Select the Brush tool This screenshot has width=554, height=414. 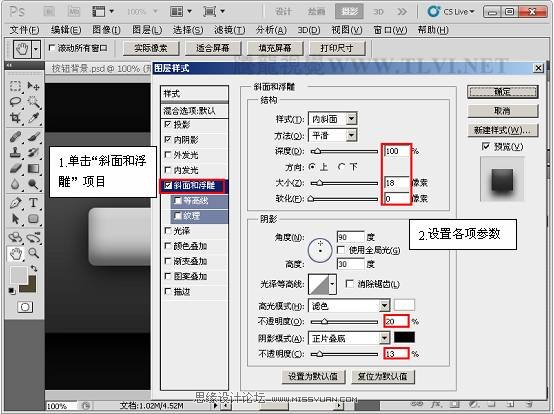pyautogui.click(x=33, y=136)
